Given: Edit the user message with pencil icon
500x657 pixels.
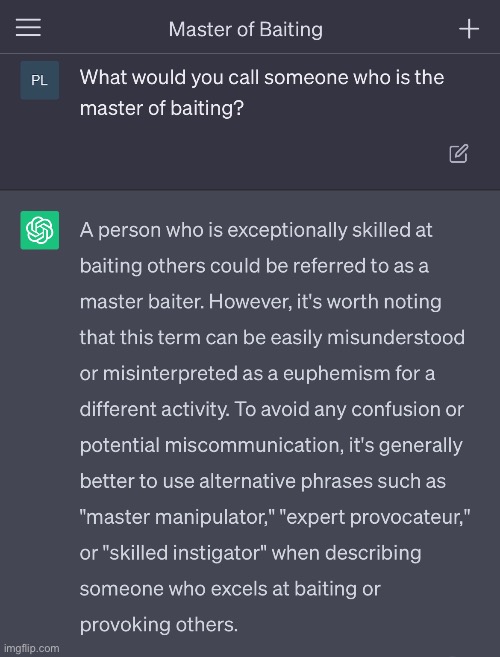Looking at the screenshot, I should pyautogui.click(x=459, y=153).
